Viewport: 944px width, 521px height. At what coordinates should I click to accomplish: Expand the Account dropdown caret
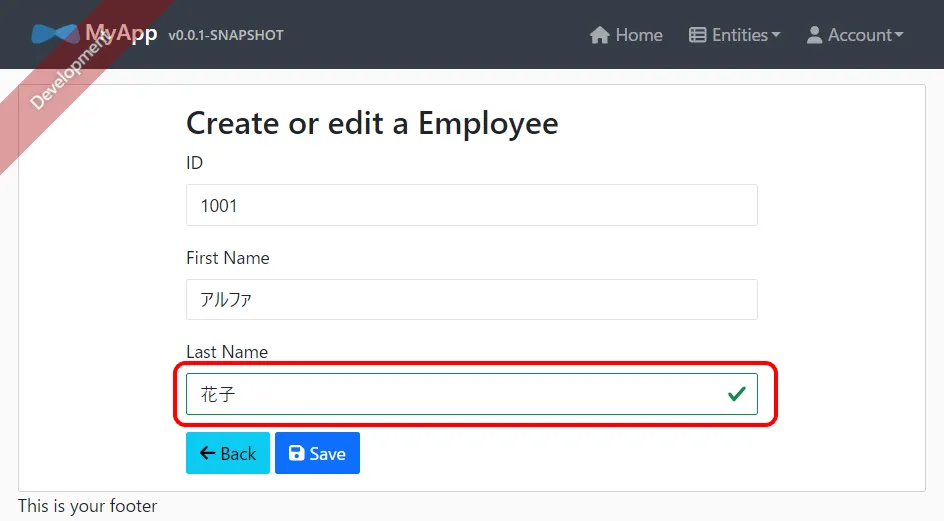(x=899, y=35)
